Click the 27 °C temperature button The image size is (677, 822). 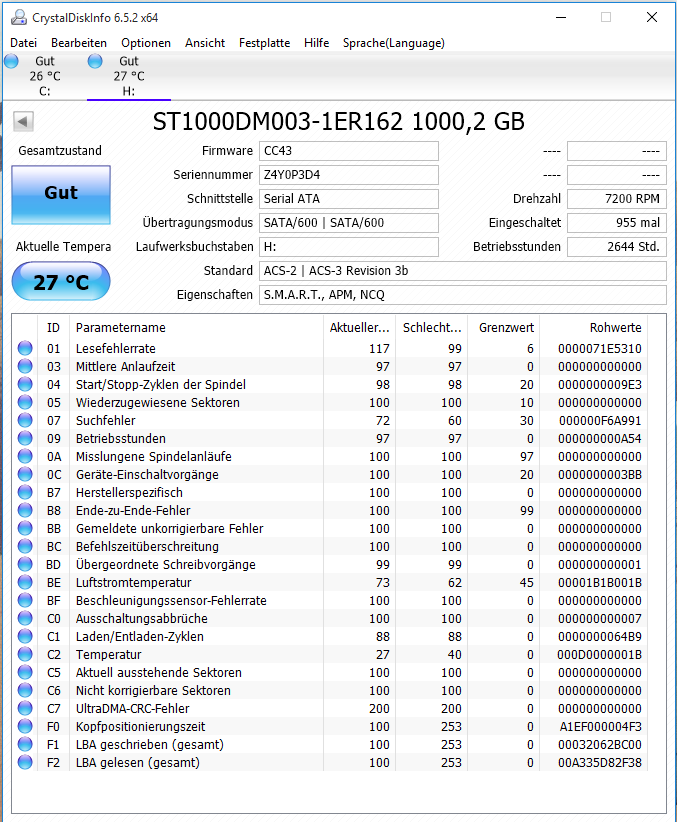click(61, 282)
